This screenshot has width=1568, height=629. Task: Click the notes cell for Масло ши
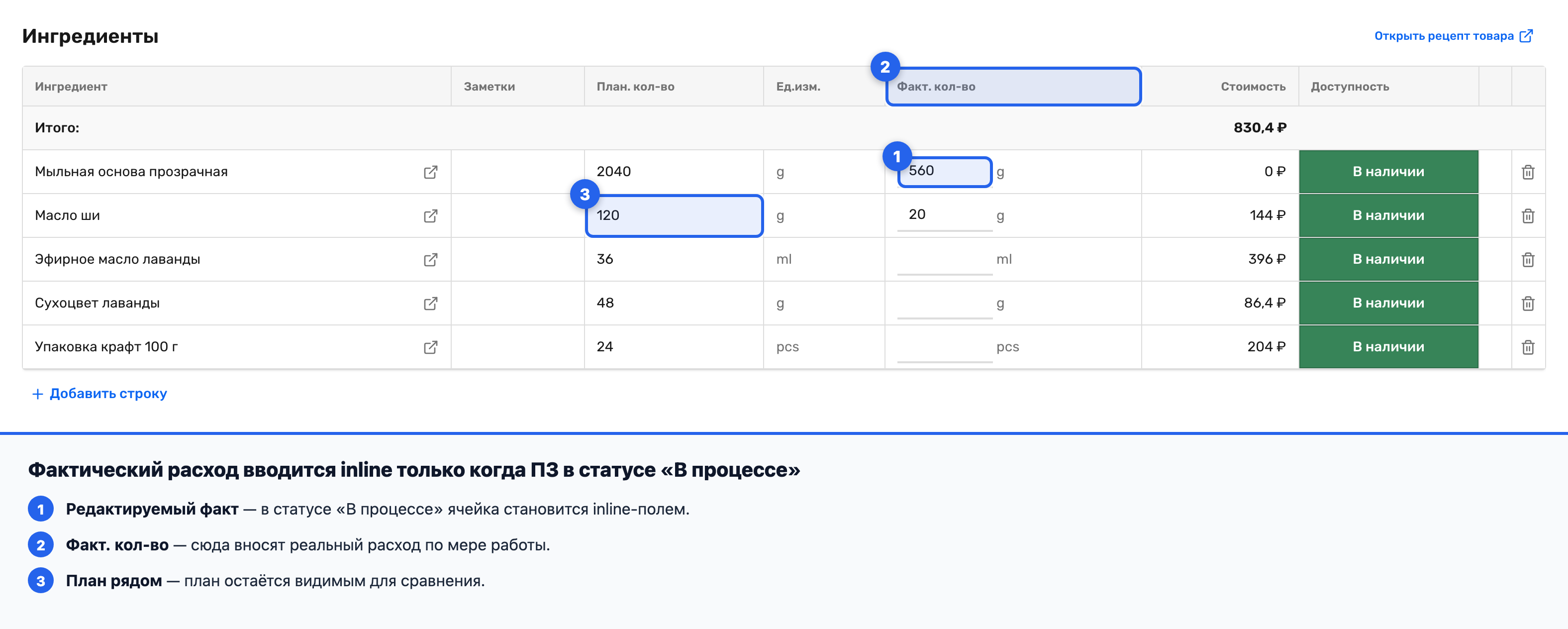(517, 215)
